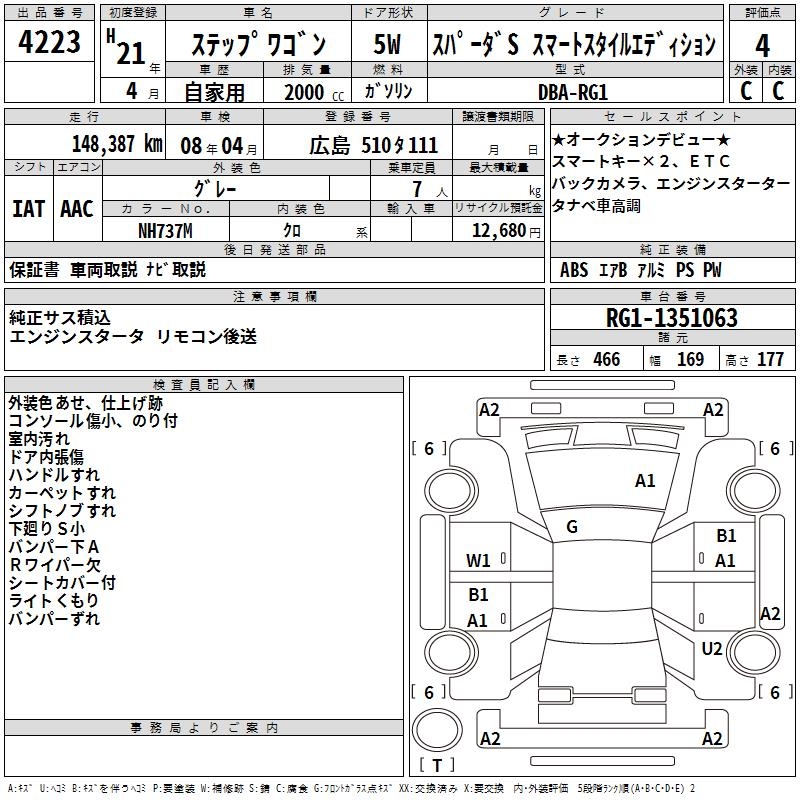Image resolution: width=800 pixels, height=800 pixels.
Task: Select inspector note ハンドルすれ
Action: click(54, 474)
